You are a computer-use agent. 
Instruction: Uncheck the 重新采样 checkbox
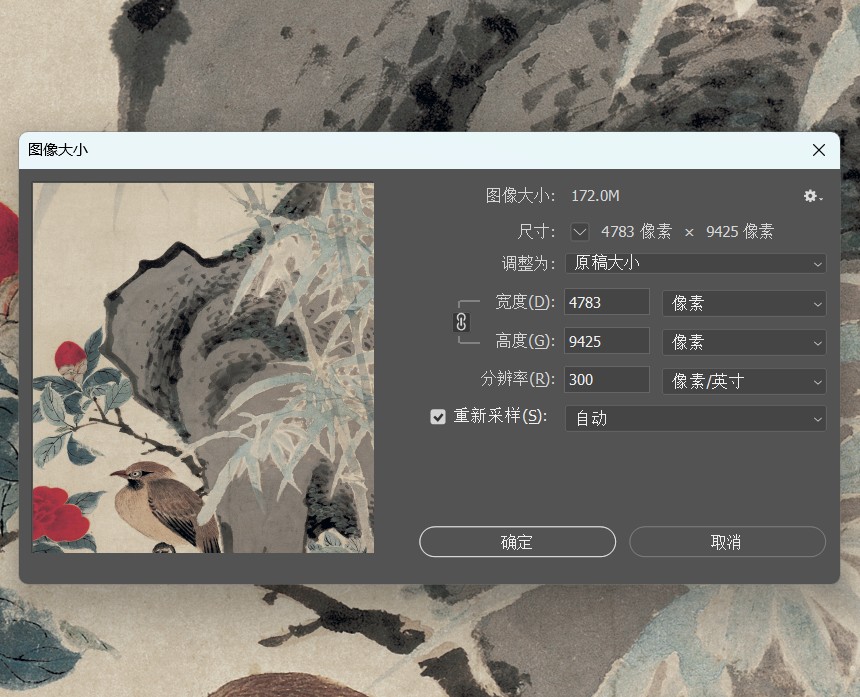pyautogui.click(x=438, y=417)
